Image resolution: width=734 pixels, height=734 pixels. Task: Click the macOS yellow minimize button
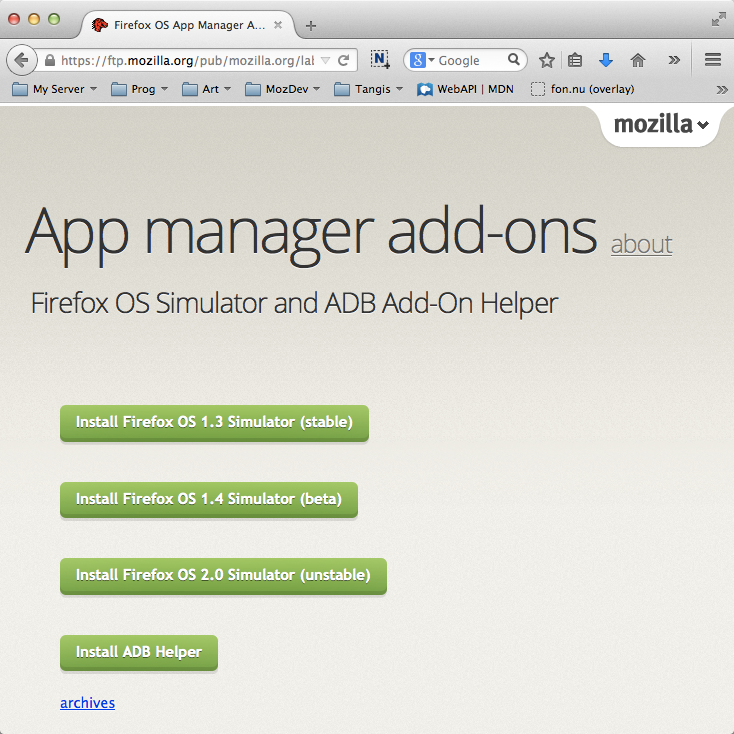tap(34, 19)
